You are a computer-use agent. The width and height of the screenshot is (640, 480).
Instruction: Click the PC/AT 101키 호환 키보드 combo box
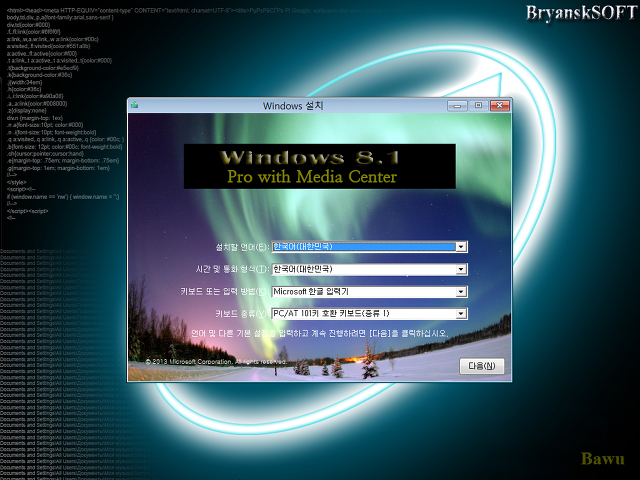click(x=369, y=313)
